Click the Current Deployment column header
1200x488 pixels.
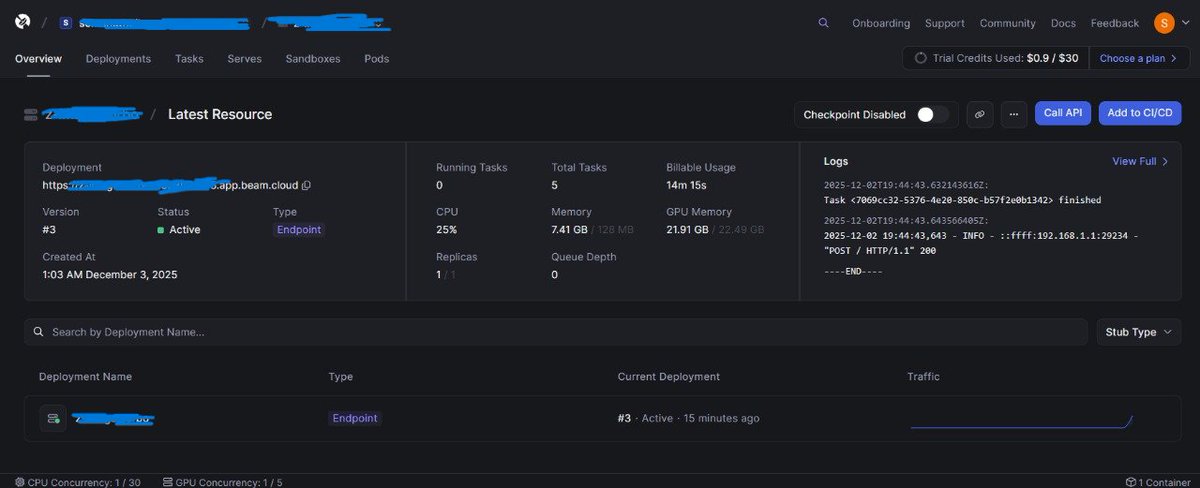click(x=669, y=377)
